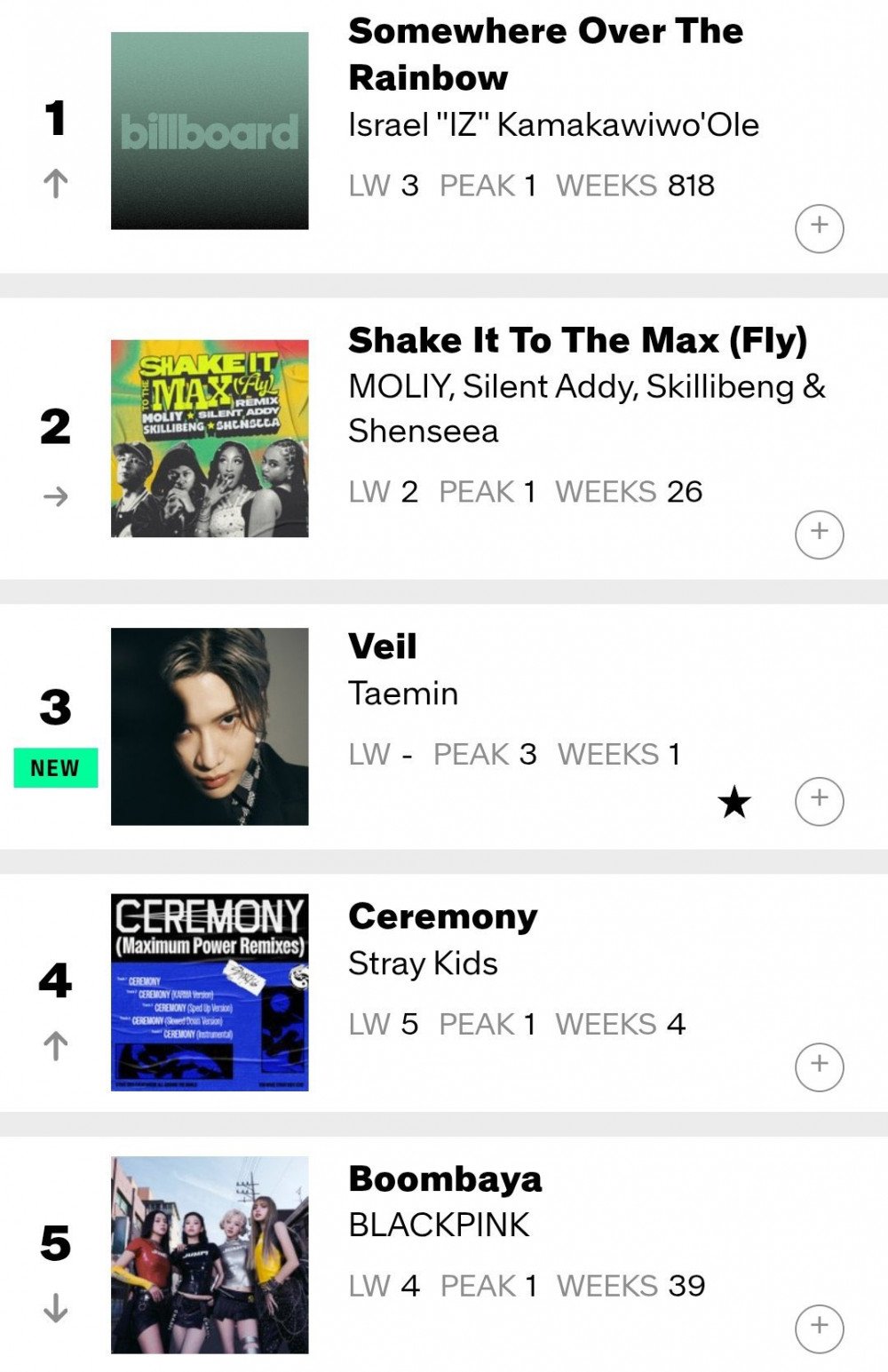Viewport: 888px width, 1372px height.
Task: Click the plus icon beside Veil
Action: 819,801
